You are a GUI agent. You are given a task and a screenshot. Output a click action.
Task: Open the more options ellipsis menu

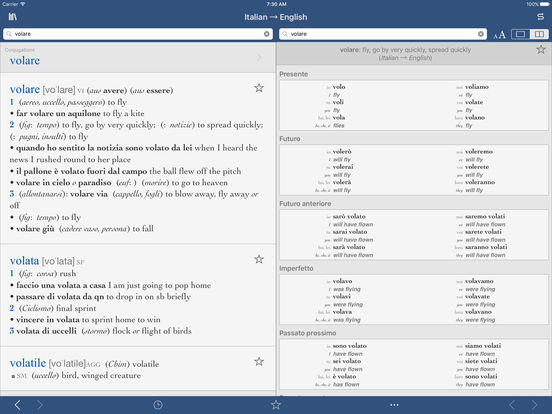(x=394, y=405)
